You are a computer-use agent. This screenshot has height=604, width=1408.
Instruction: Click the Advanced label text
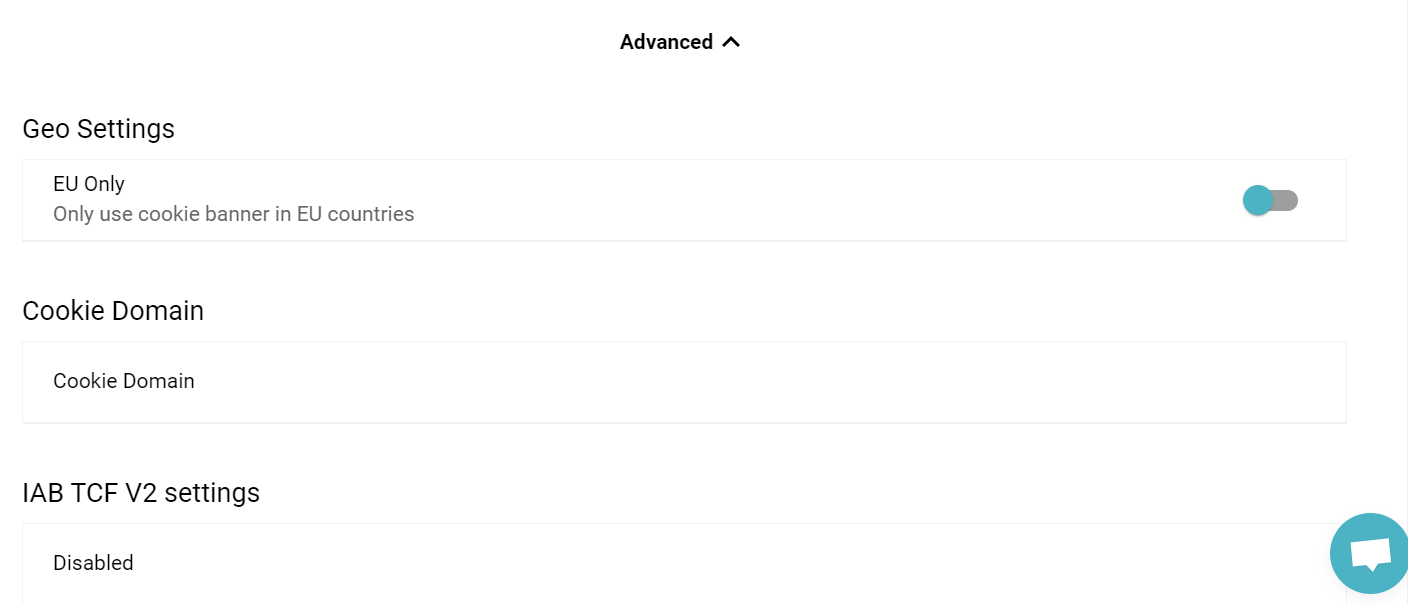[x=666, y=42]
